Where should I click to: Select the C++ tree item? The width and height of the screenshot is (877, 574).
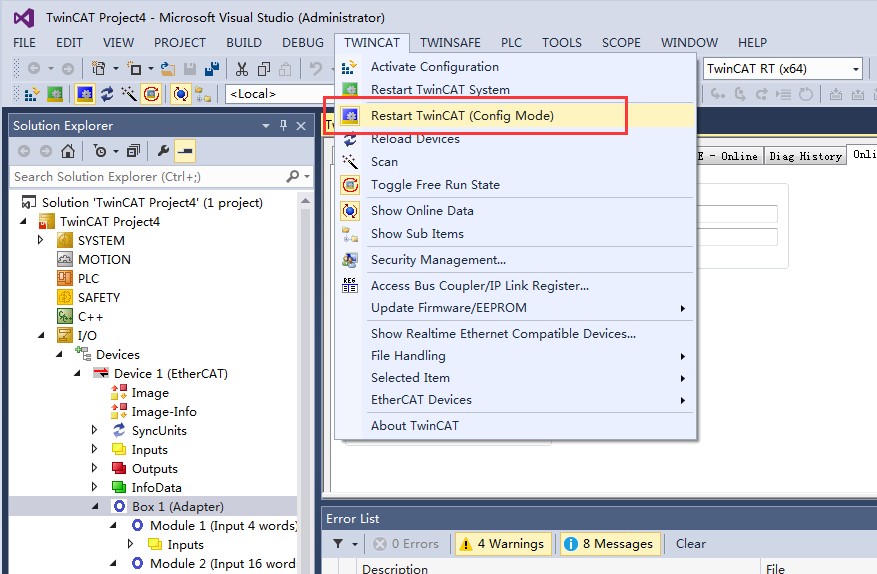90,317
